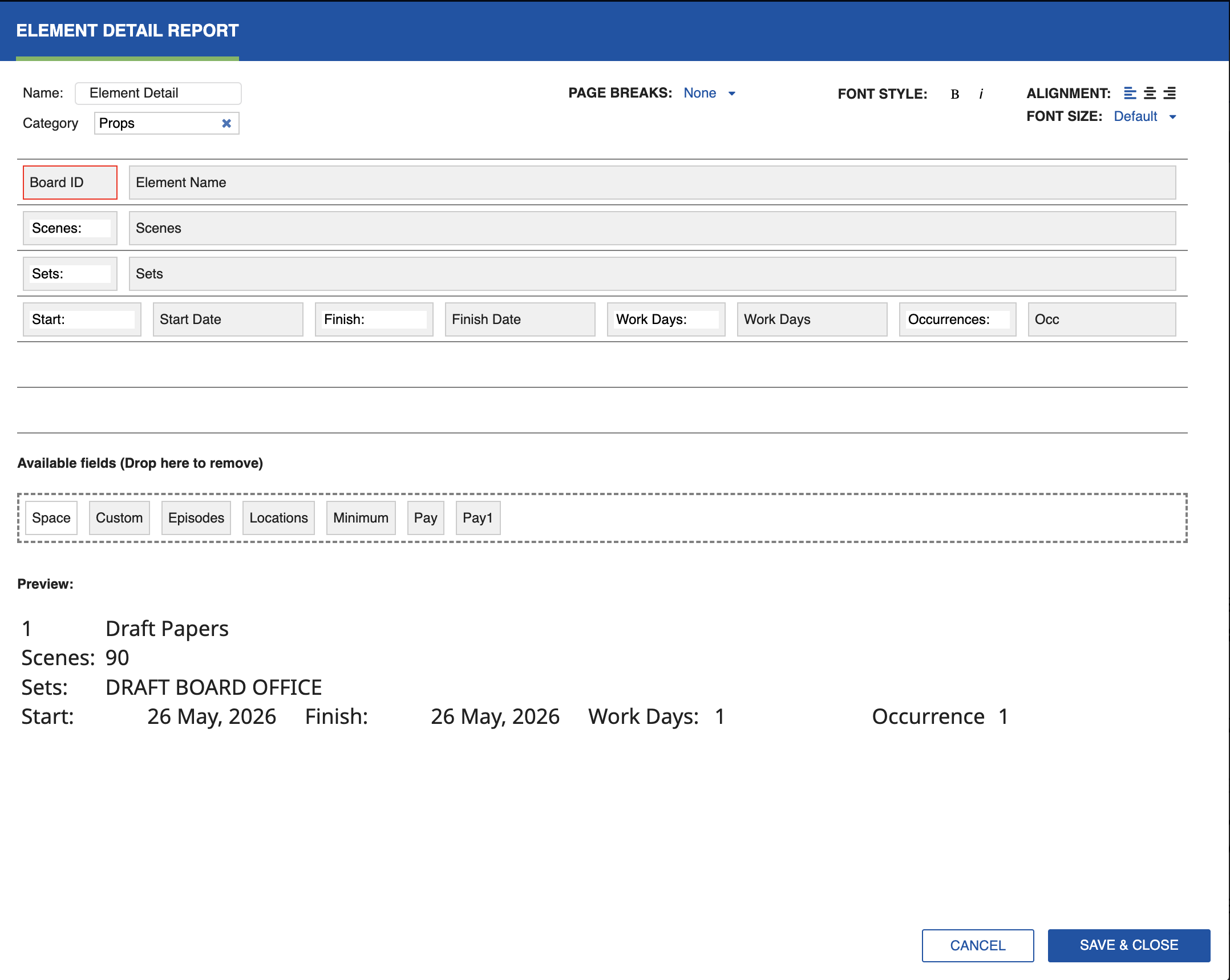Select the Locations available field
Screen dimensions: 1230x980
click(278, 517)
